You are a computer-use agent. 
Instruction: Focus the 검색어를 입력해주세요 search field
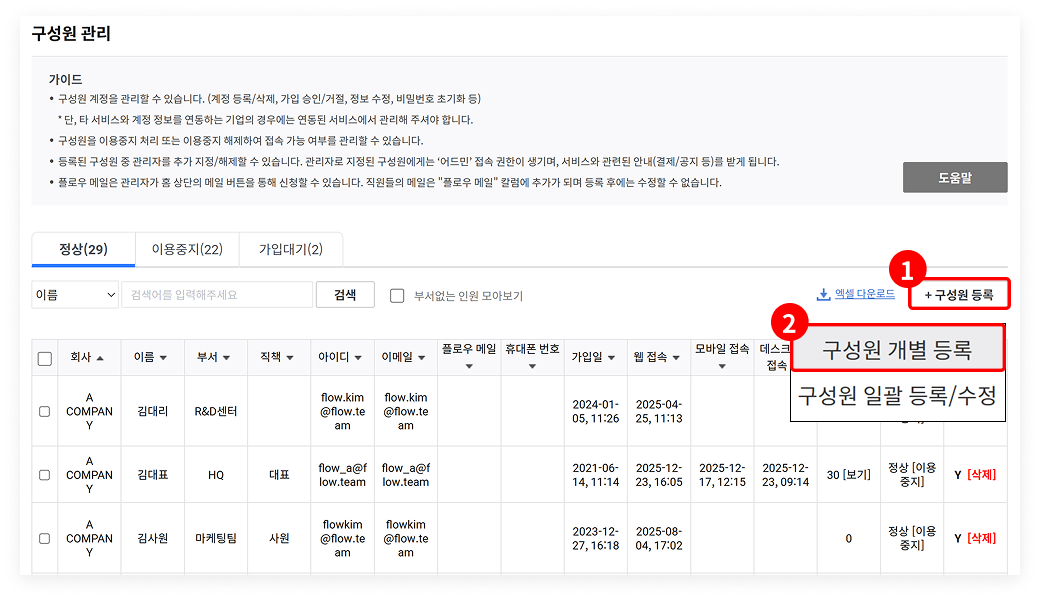(217, 295)
